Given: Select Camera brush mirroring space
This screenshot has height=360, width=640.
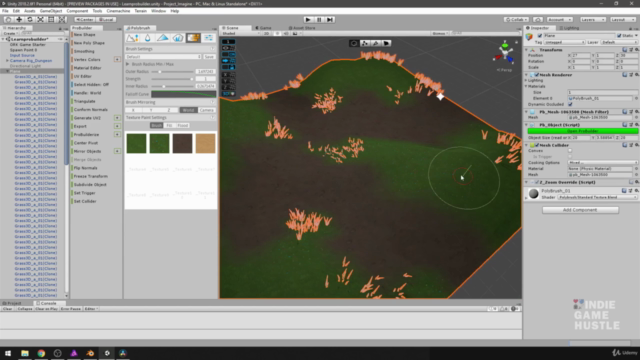Looking at the screenshot, I should [x=207, y=110].
